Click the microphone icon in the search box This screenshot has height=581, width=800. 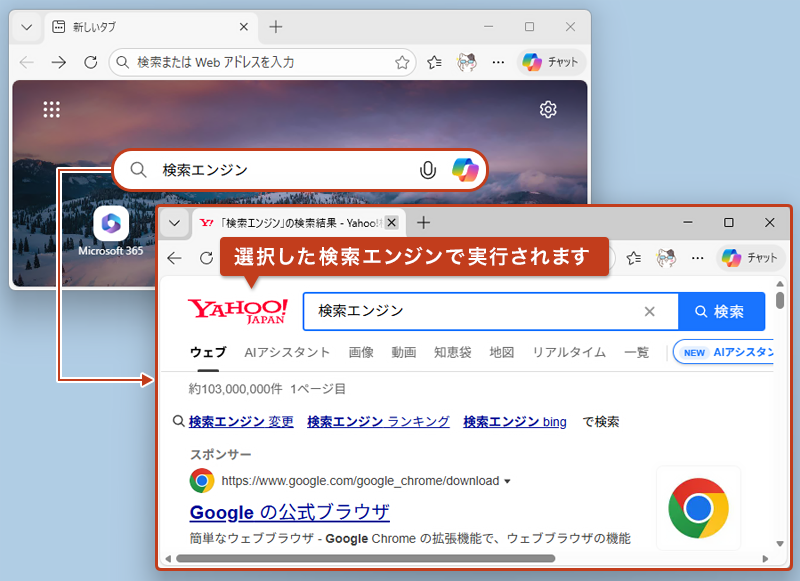[x=429, y=169]
